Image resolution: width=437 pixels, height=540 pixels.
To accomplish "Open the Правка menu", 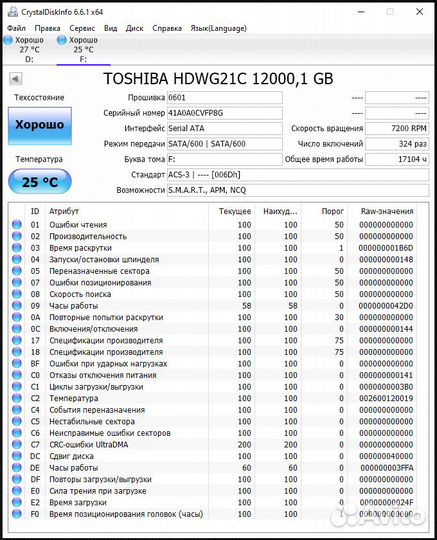I will point(47,28).
